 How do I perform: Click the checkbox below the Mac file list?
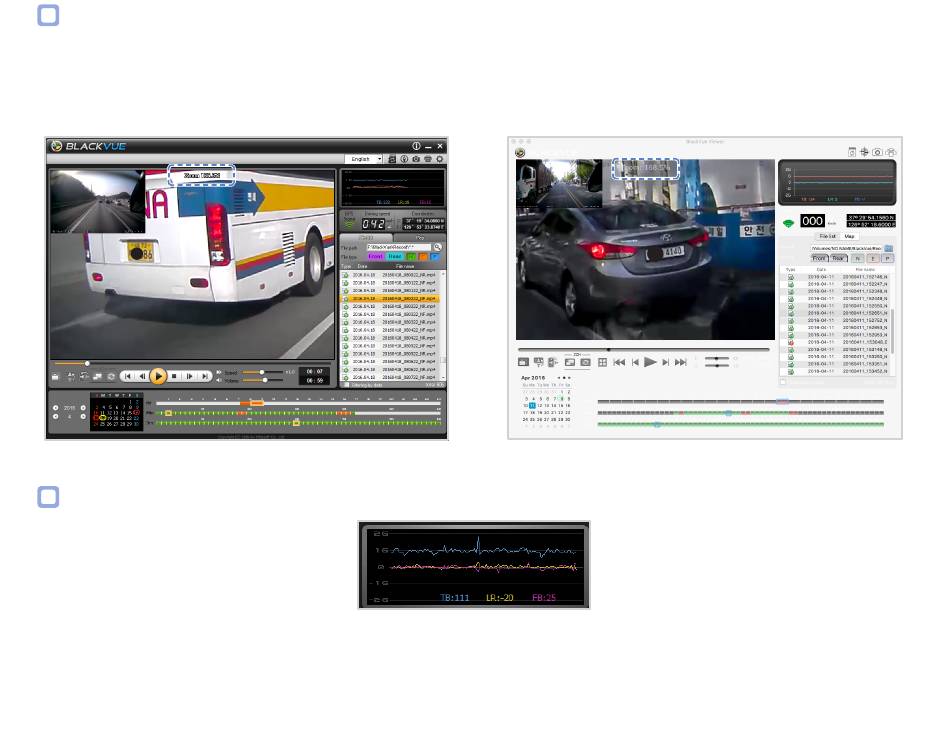pyautogui.click(x=783, y=382)
